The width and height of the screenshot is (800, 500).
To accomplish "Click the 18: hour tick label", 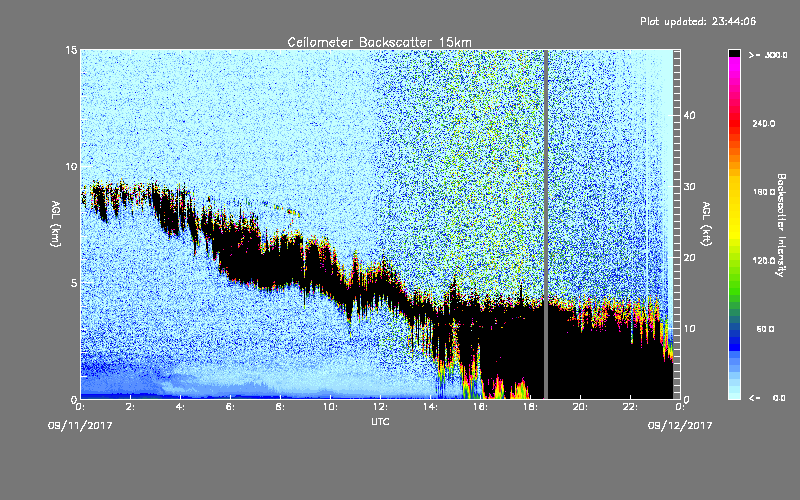I will pos(530,407).
